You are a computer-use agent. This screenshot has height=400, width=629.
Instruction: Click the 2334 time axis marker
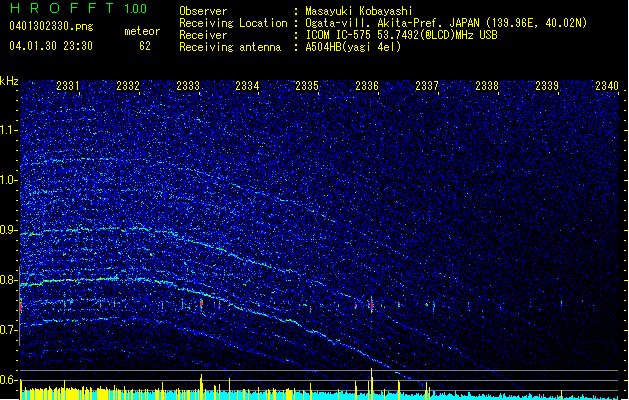click(247, 85)
